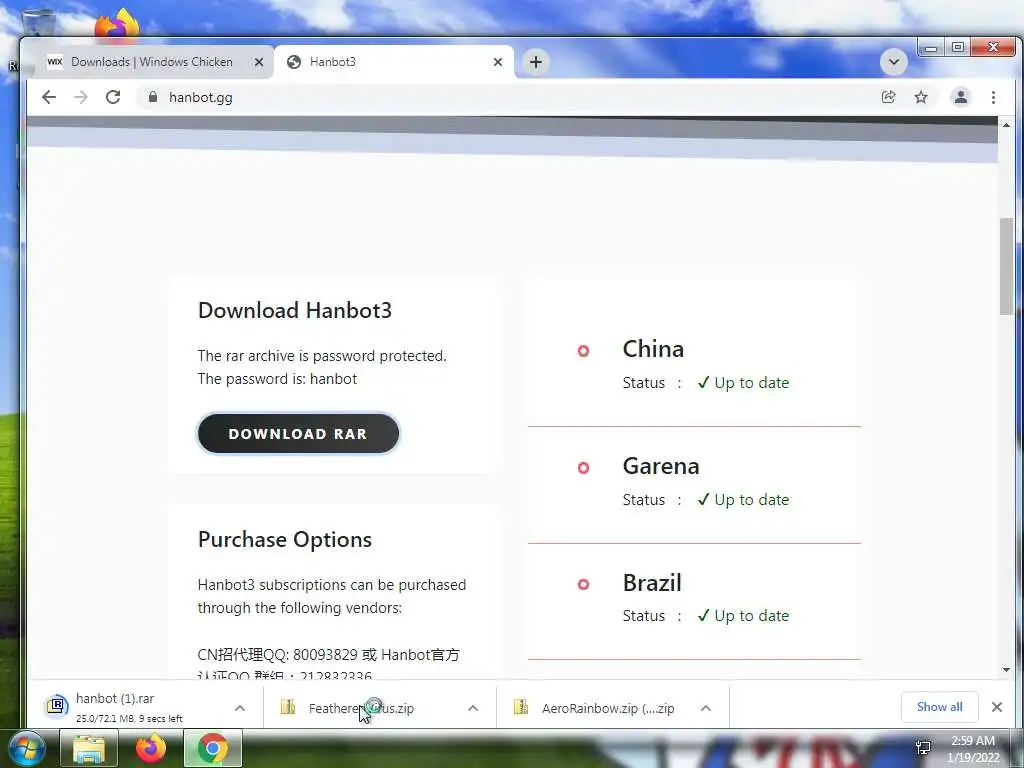This screenshot has height=768, width=1024.
Task: Click the Firefox desktop shortcut icon
Action: coord(117,25)
